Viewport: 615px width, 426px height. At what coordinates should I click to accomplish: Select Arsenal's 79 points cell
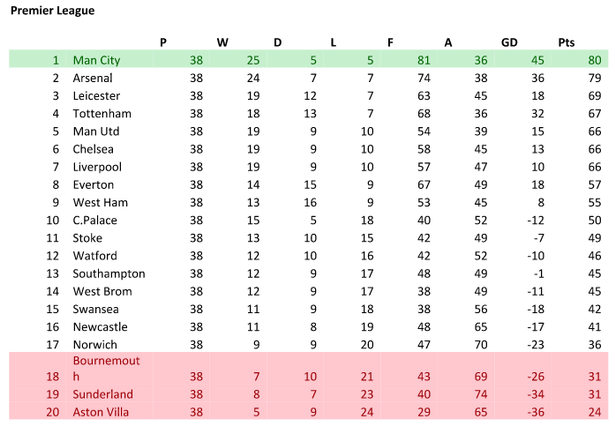(594, 78)
